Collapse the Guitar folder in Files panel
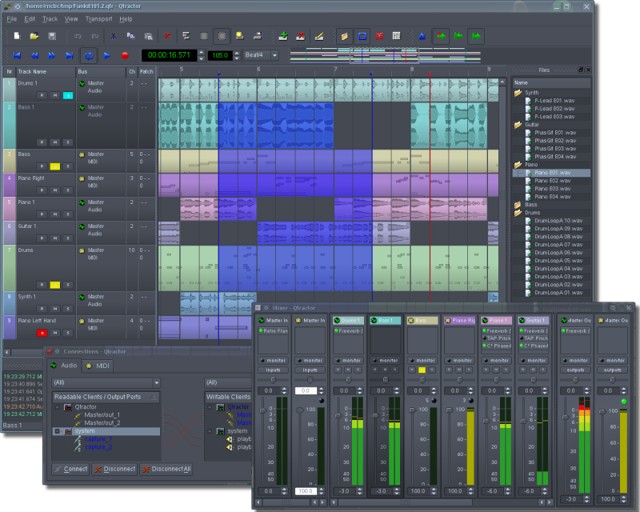This screenshot has width=640, height=512. (x=518, y=125)
